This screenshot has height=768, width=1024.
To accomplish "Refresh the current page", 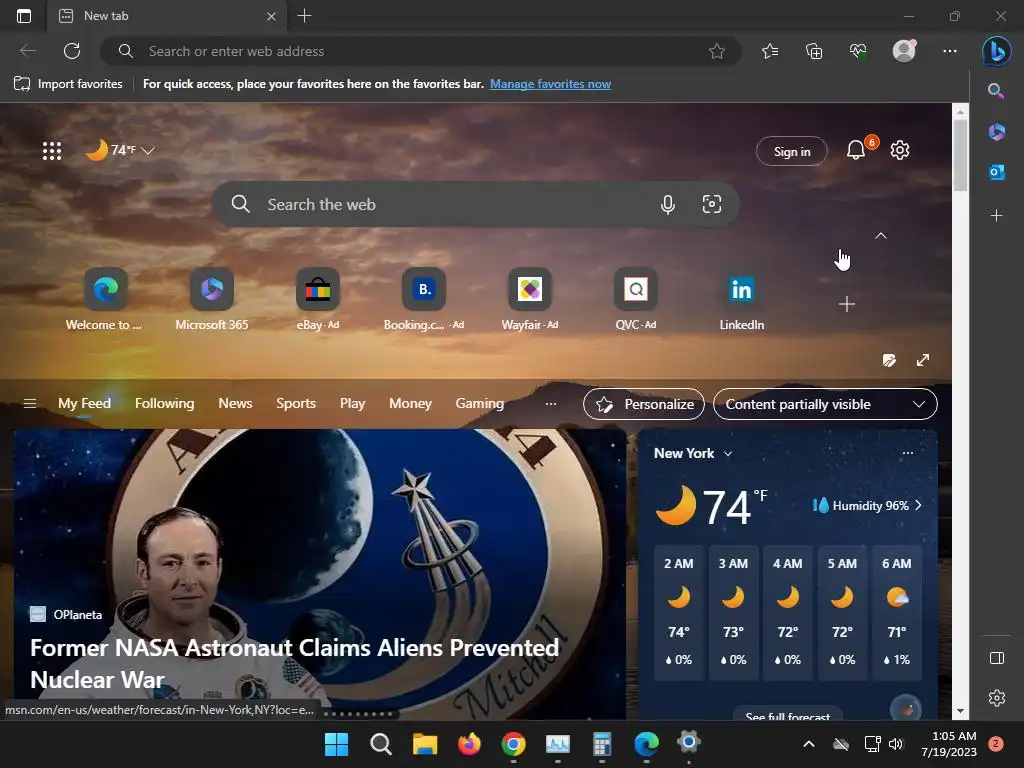I will click(x=72, y=51).
